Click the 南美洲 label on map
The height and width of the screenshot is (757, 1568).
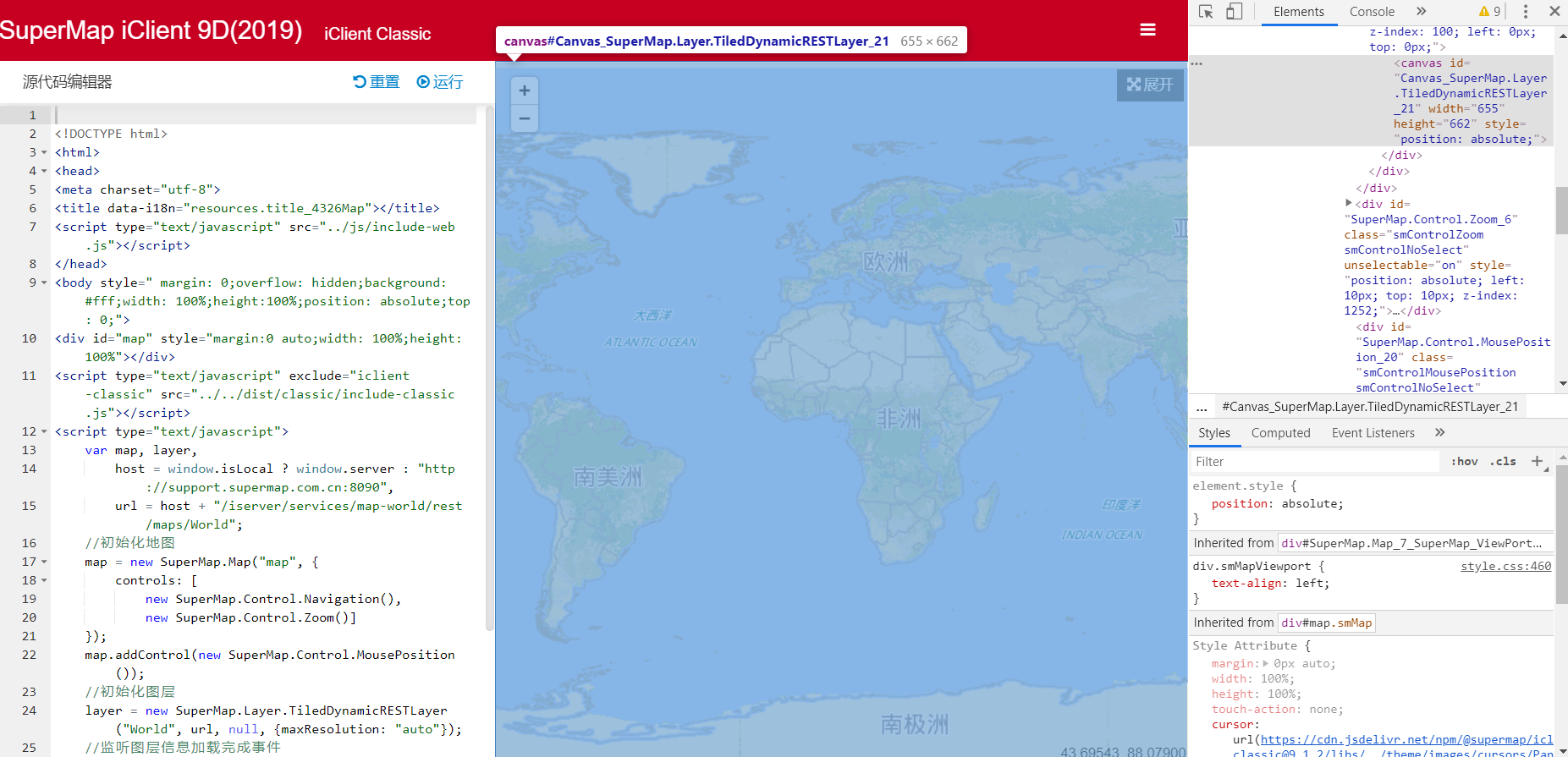tap(608, 478)
